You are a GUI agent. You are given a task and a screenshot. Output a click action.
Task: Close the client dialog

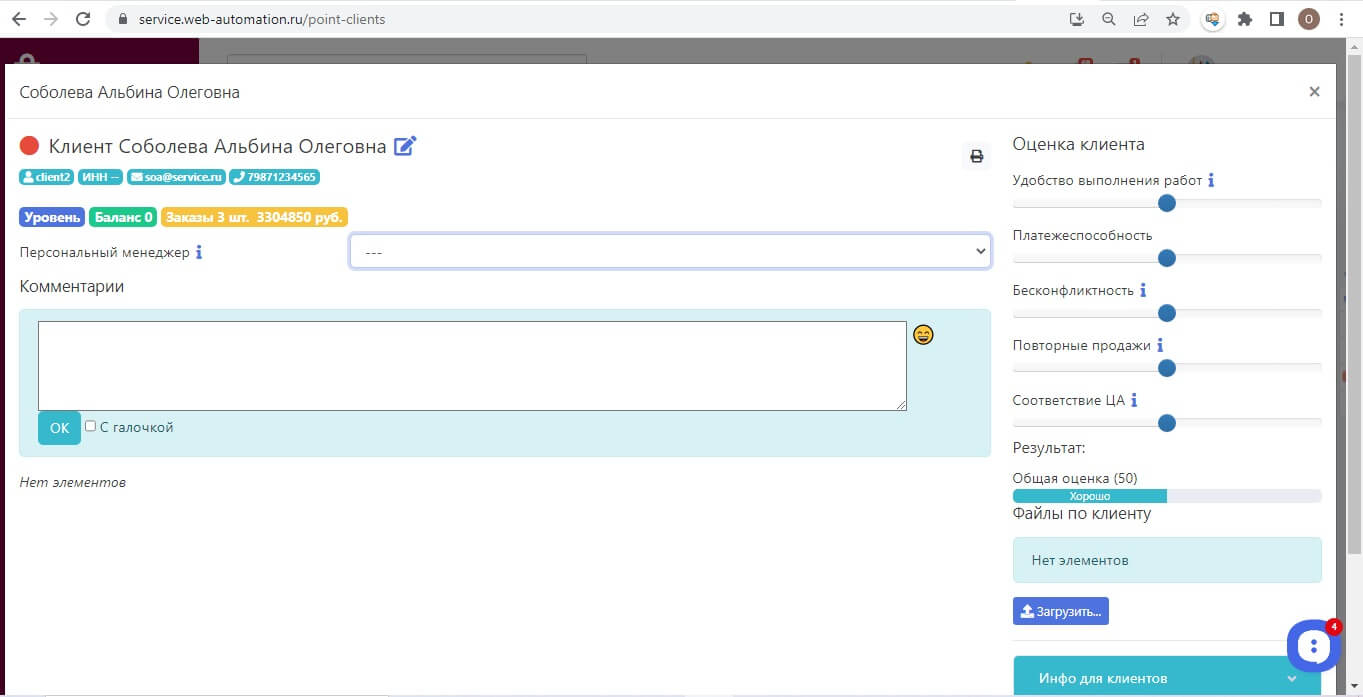[x=1314, y=92]
